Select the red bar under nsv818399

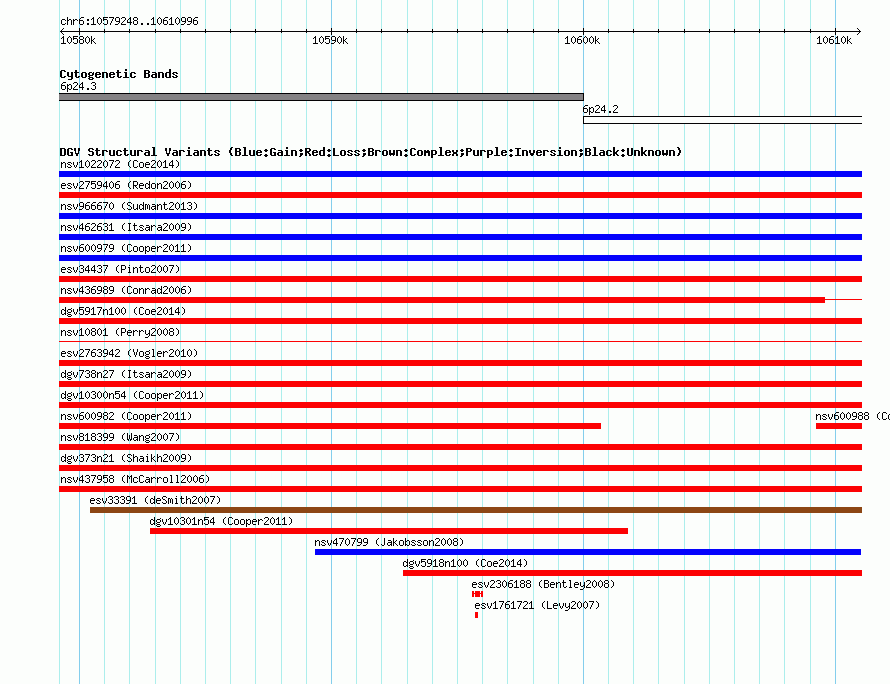click(x=460, y=447)
